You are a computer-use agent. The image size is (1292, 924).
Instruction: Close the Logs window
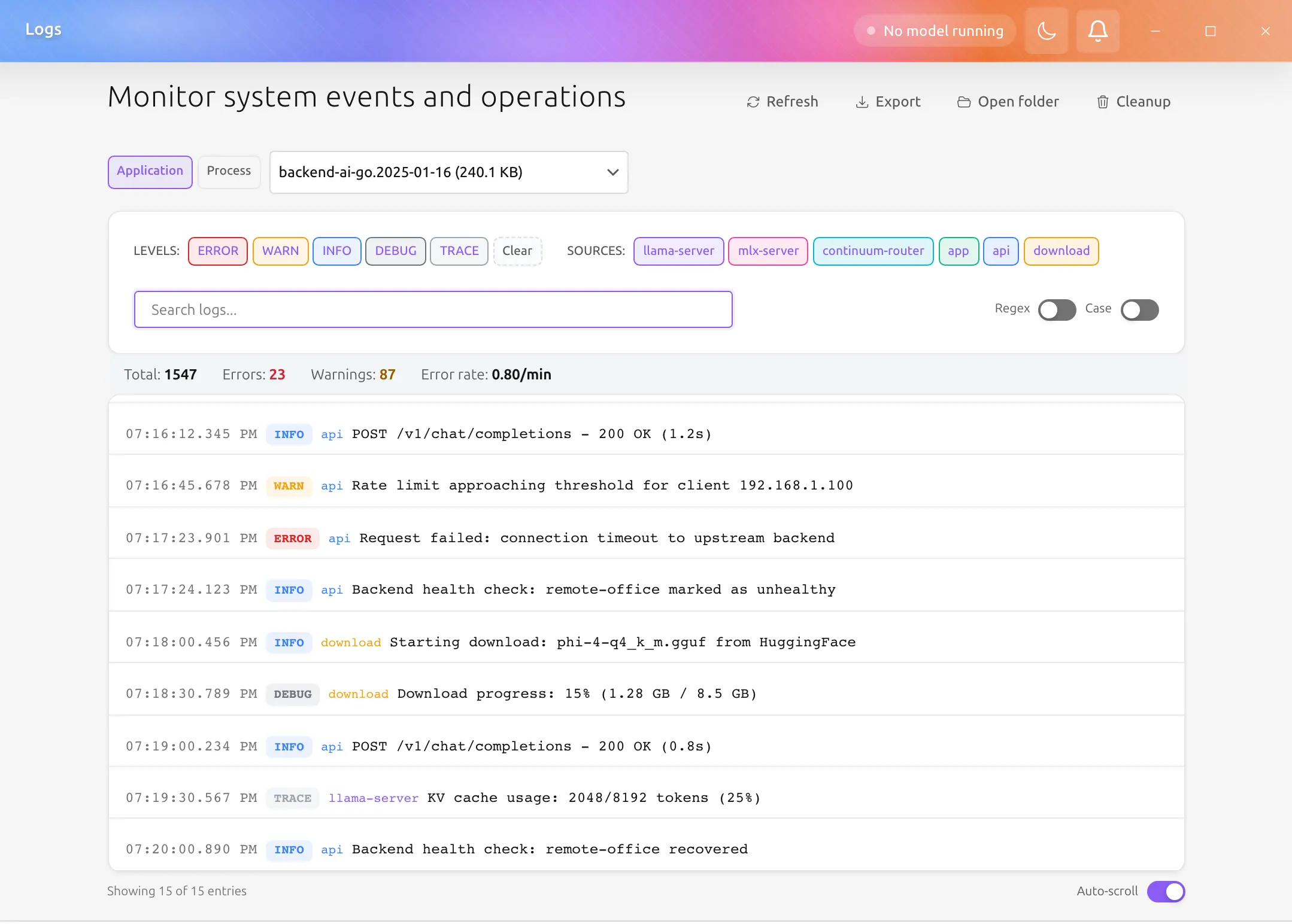(1266, 31)
